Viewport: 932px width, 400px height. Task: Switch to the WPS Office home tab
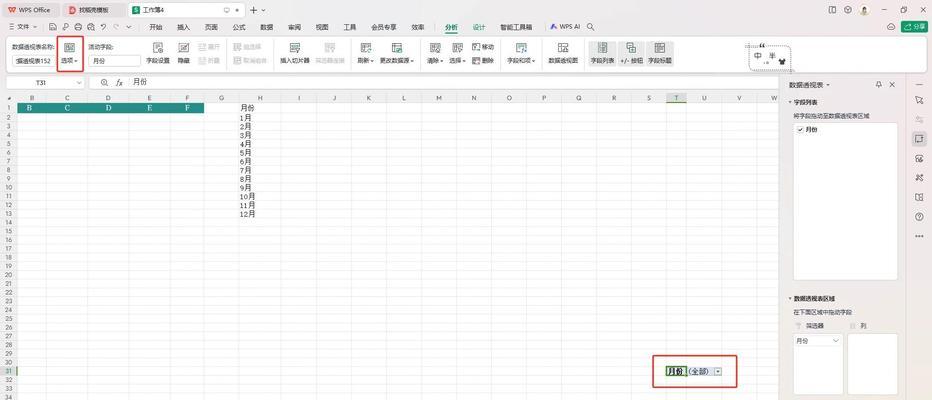[30, 10]
